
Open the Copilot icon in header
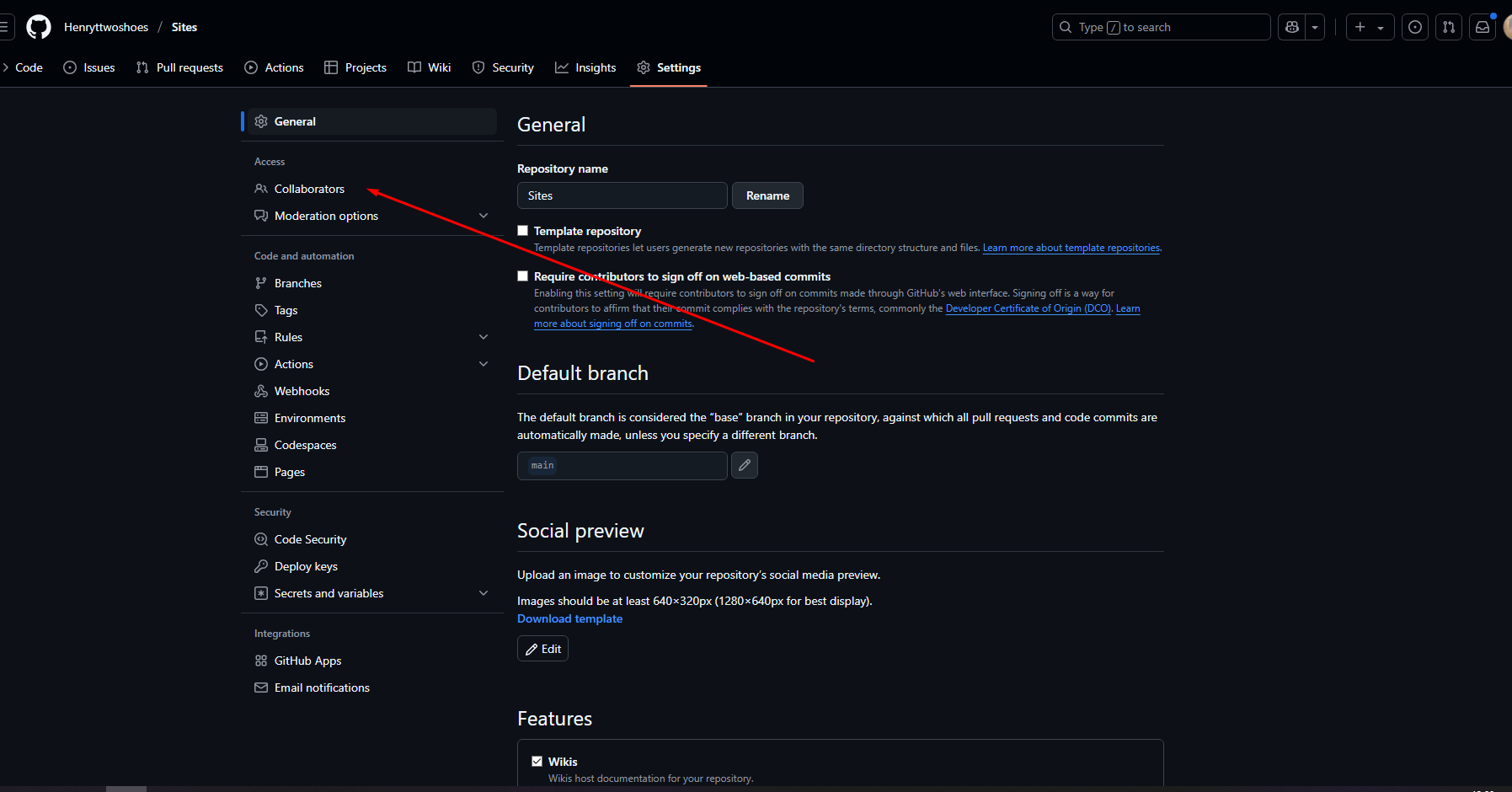(x=1292, y=27)
